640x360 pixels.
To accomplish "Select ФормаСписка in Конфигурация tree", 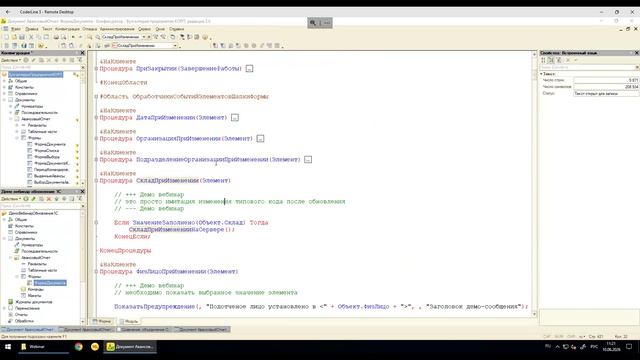I will [x=47, y=151].
